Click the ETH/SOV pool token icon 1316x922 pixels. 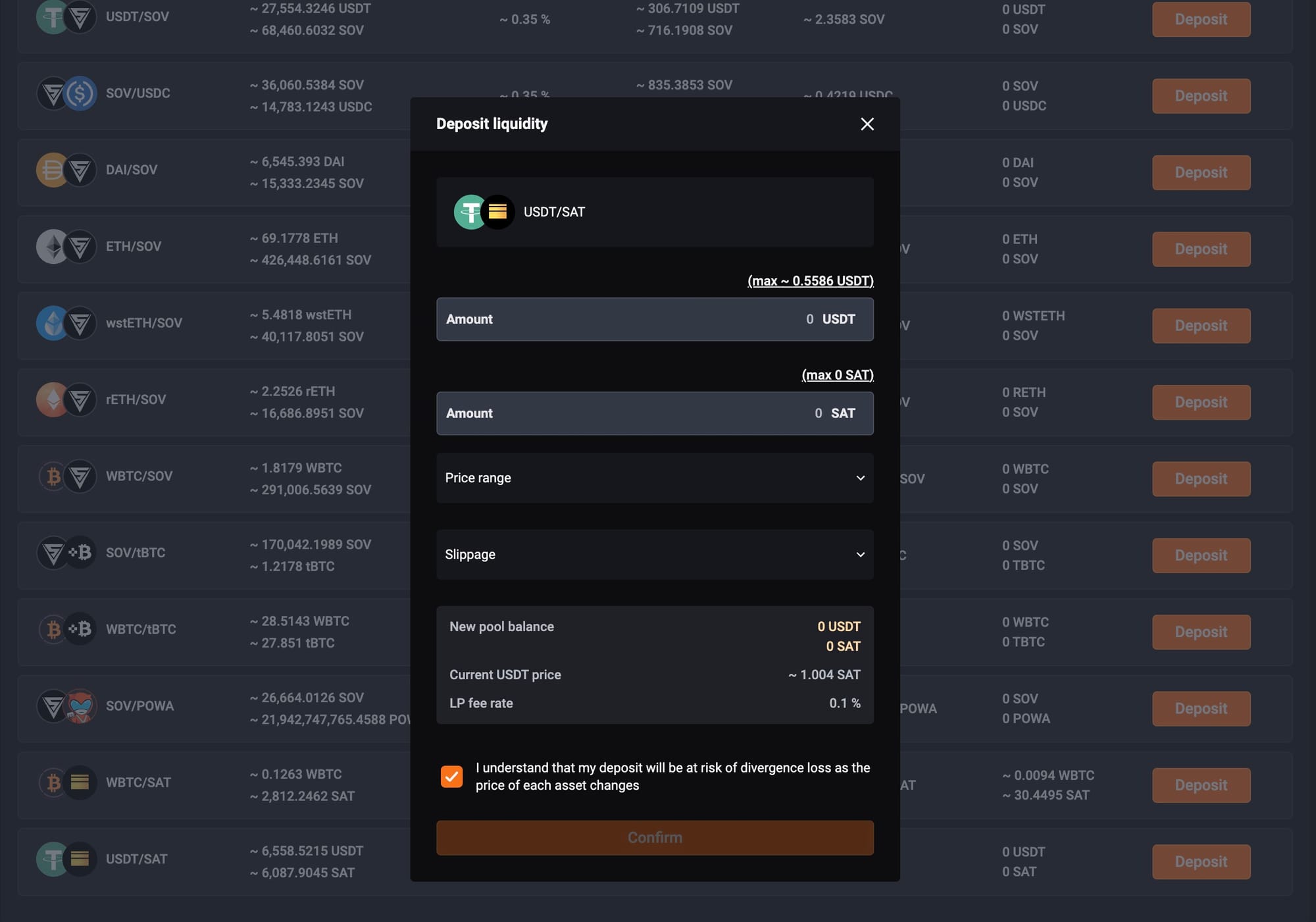tap(66, 247)
